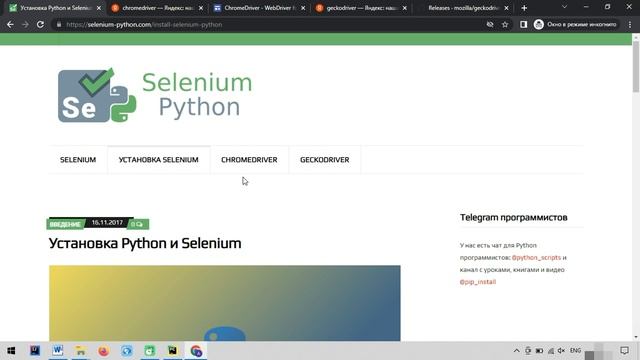Open File Explorer from the taskbar
Screen dimensions: 640x360
tap(80, 351)
